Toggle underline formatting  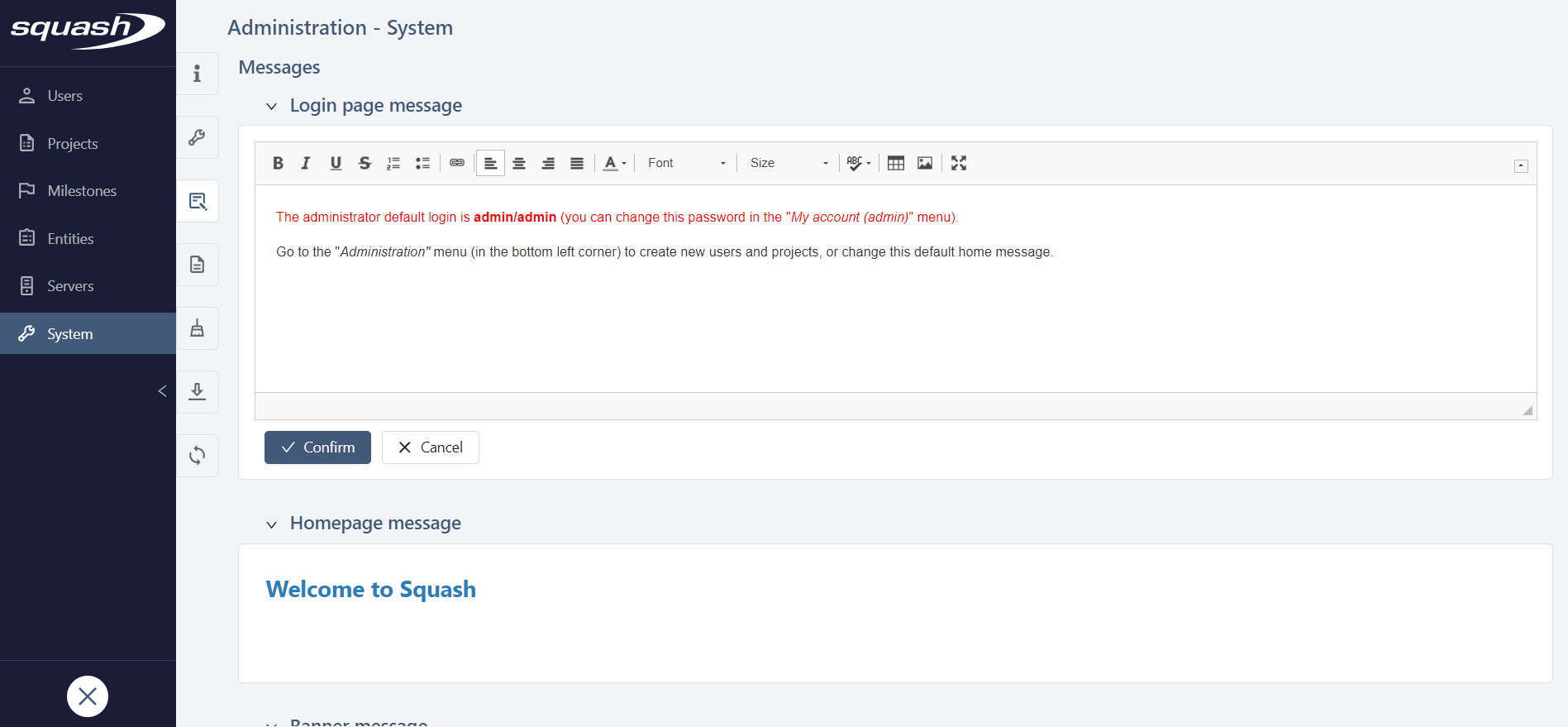[x=336, y=163]
